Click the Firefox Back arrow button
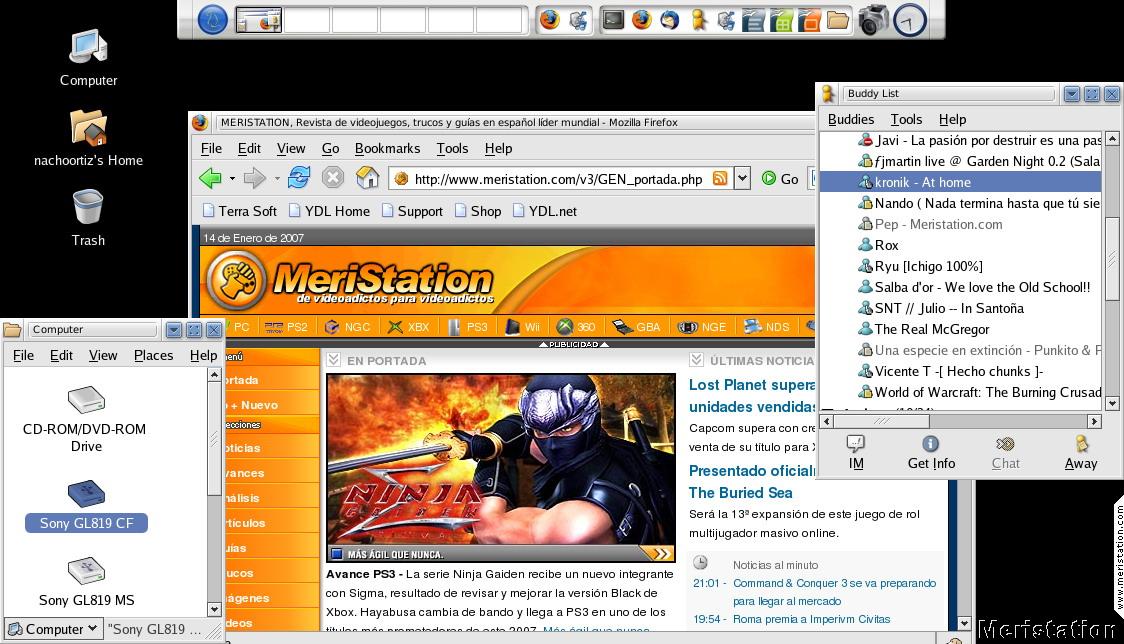 (210, 178)
